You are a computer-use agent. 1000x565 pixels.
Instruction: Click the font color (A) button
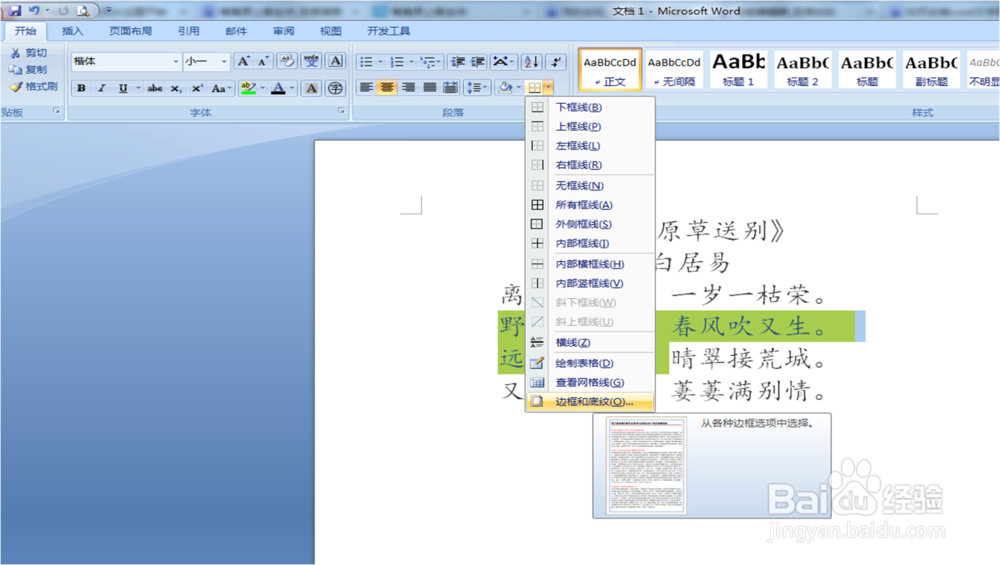tap(278, 88)
